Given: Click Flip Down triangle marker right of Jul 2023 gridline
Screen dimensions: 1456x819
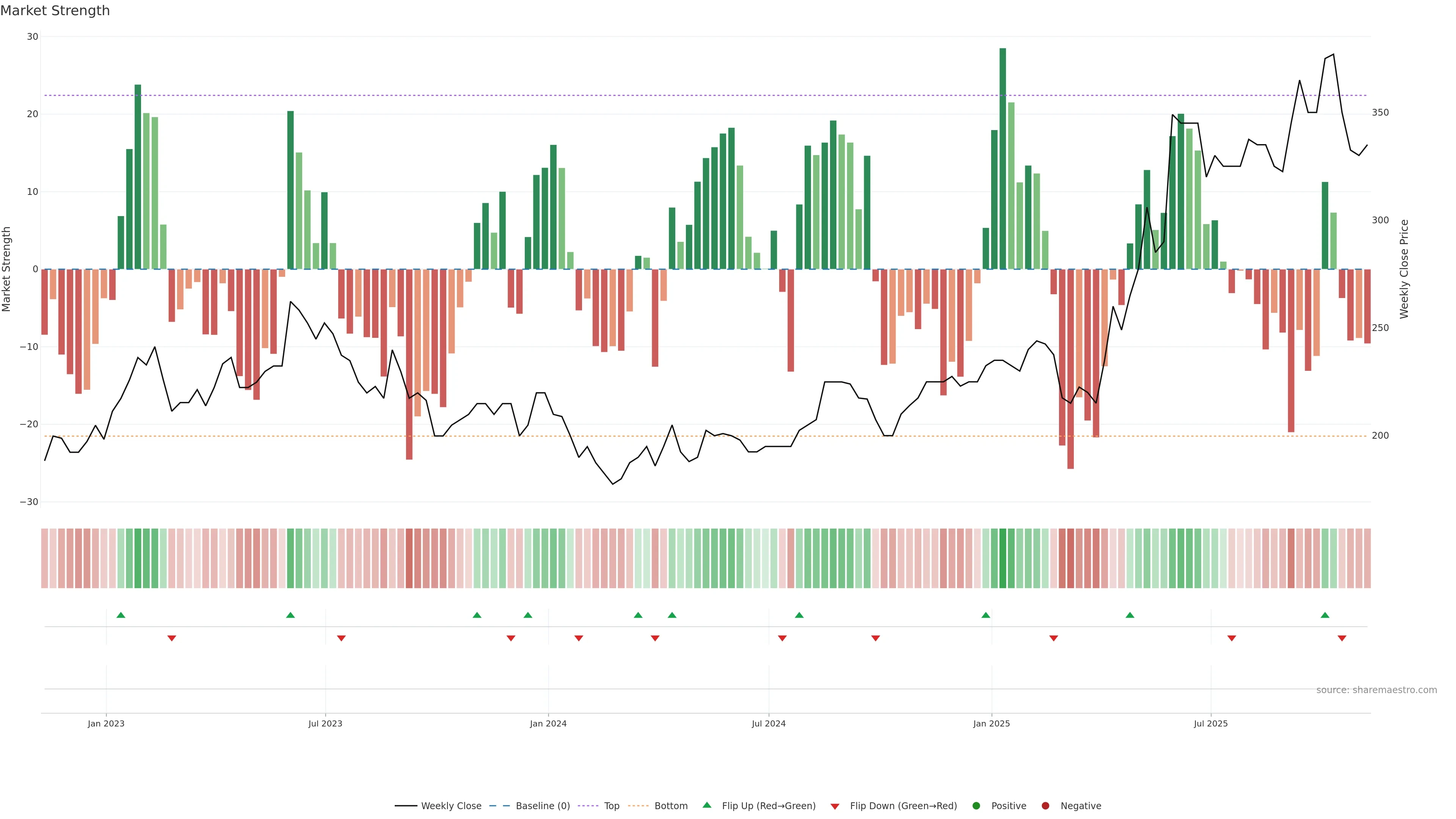Looking at the screenshot, I should [341, 638].
